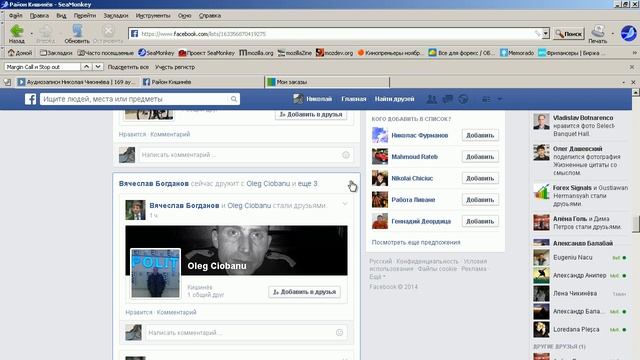
Task: Open Facebook messages icon
Action: click(448, 99)
